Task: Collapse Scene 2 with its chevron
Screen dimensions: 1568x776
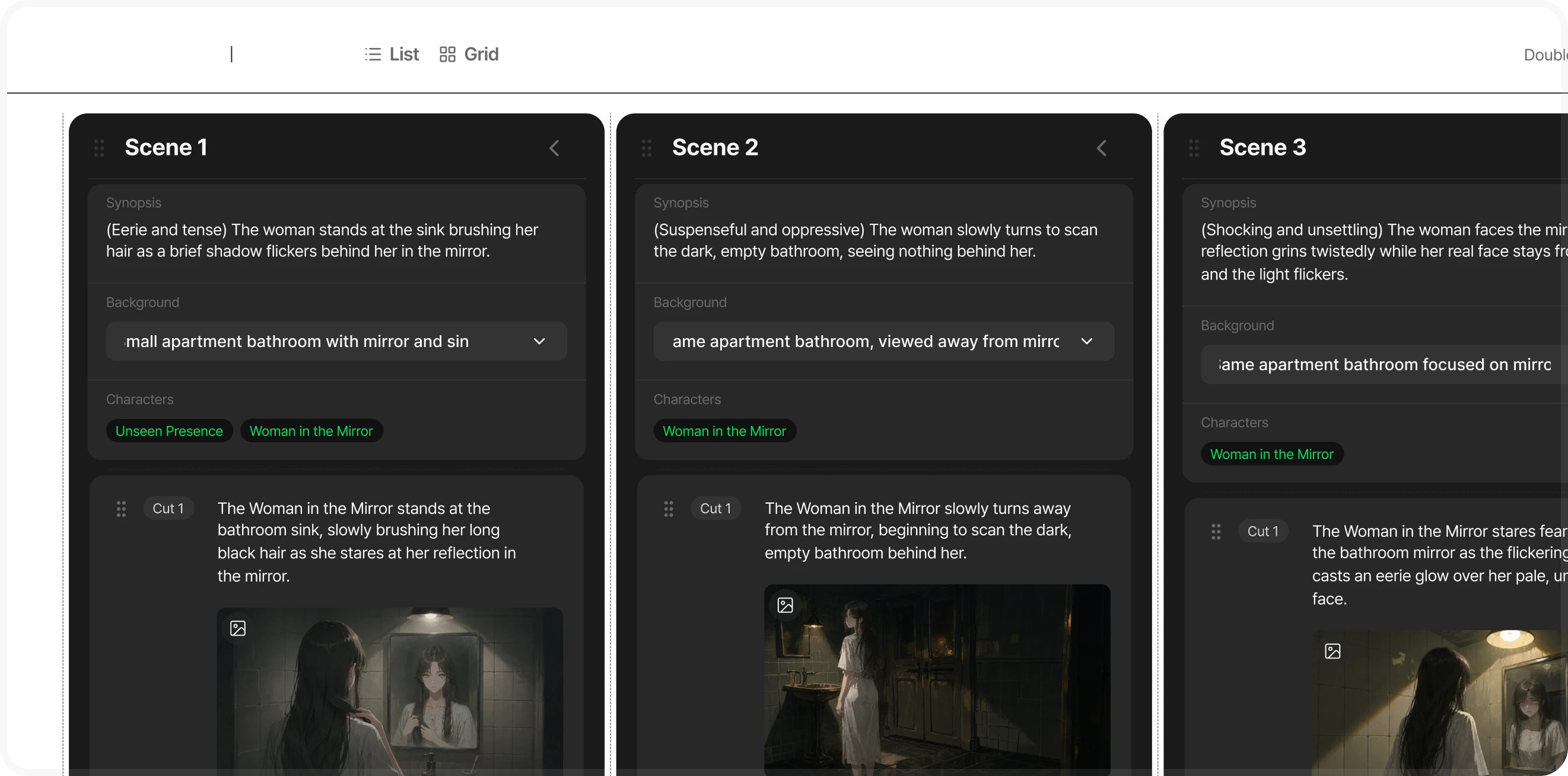Action: [1102, 148]
